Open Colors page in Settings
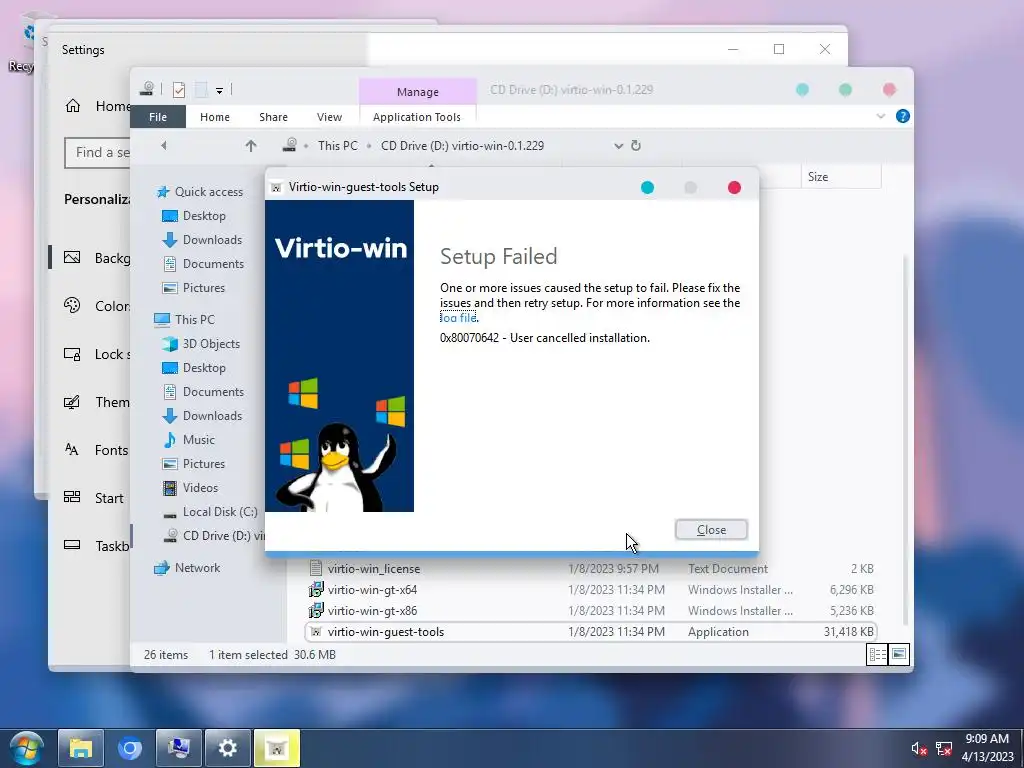 point(97,306)
